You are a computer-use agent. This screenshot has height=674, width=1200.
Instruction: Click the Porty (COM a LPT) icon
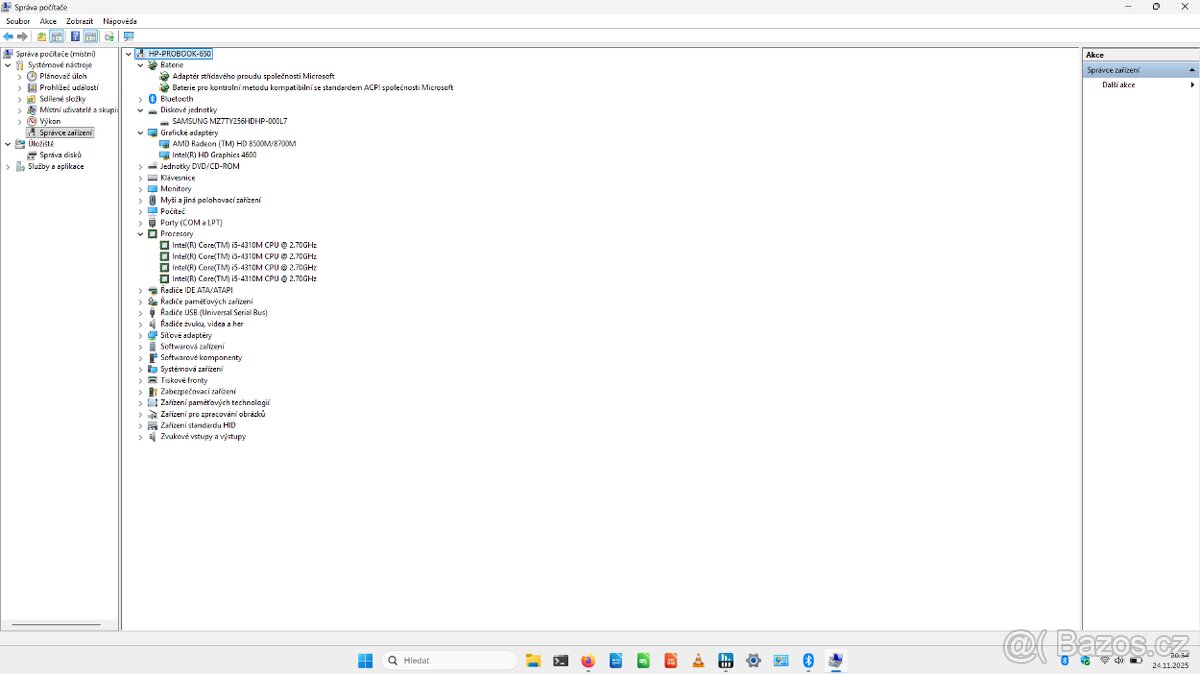tap(152, 222)
